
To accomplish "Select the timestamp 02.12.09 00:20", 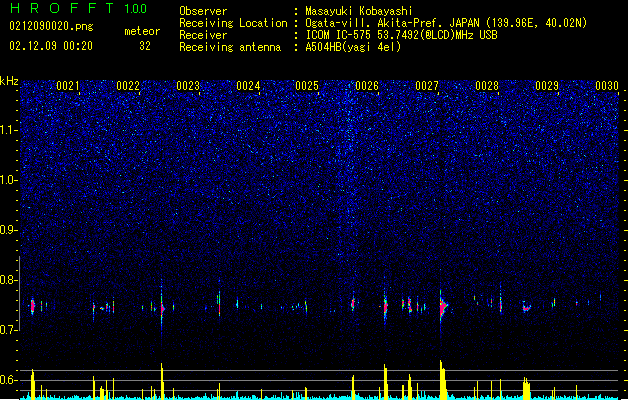I will point(51,46).
